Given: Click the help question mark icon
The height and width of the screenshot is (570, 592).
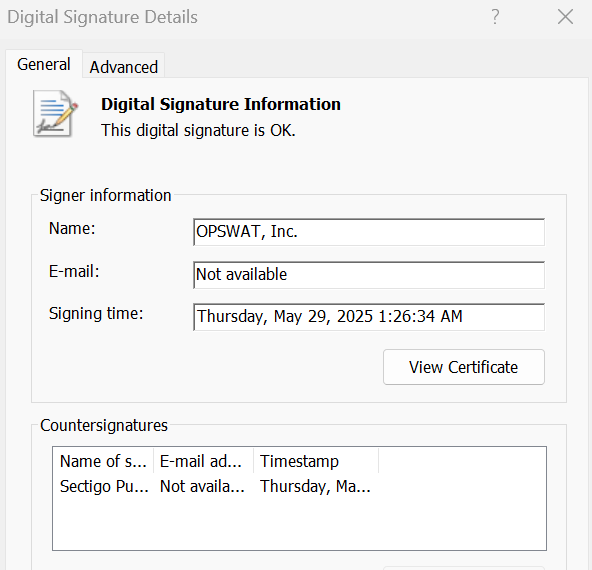Looking at the screenshot, I should tap(495, 17).
